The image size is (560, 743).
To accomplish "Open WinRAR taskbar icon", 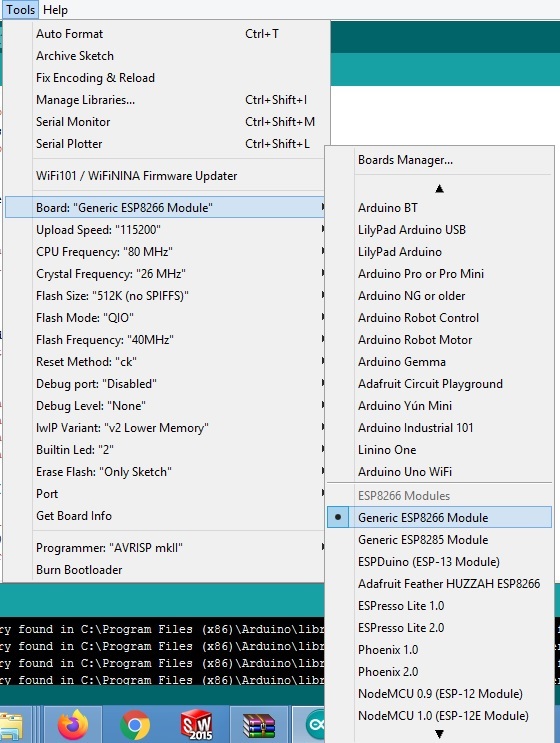I will pyautogui.click(x=259, y=725).
